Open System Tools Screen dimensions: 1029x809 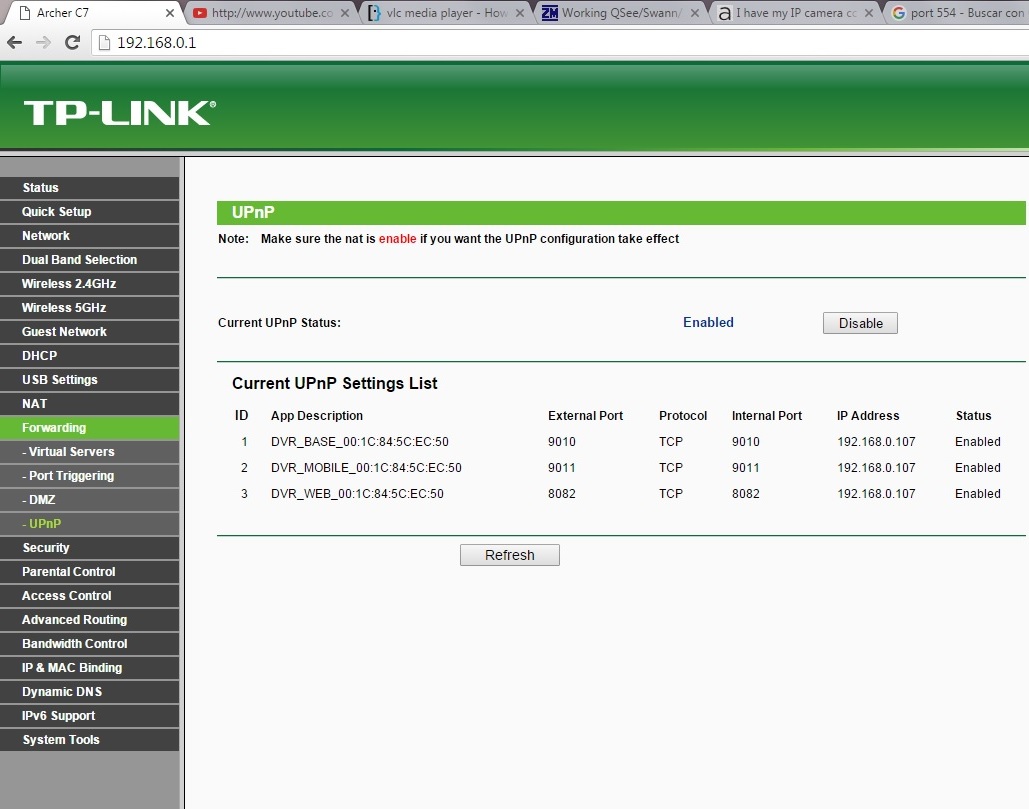click(89, 740)
